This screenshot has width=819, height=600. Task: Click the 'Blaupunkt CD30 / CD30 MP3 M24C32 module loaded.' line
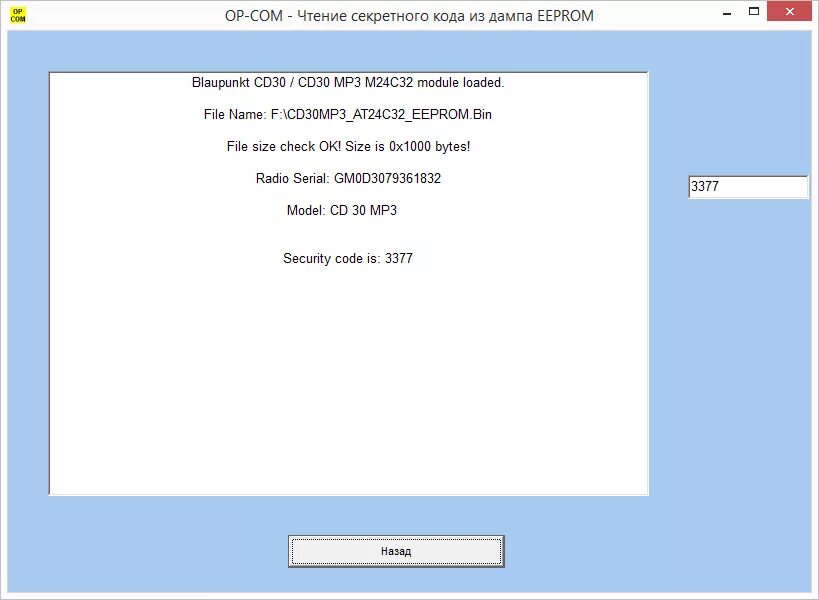pyautogui.click(x=348, y=83)
